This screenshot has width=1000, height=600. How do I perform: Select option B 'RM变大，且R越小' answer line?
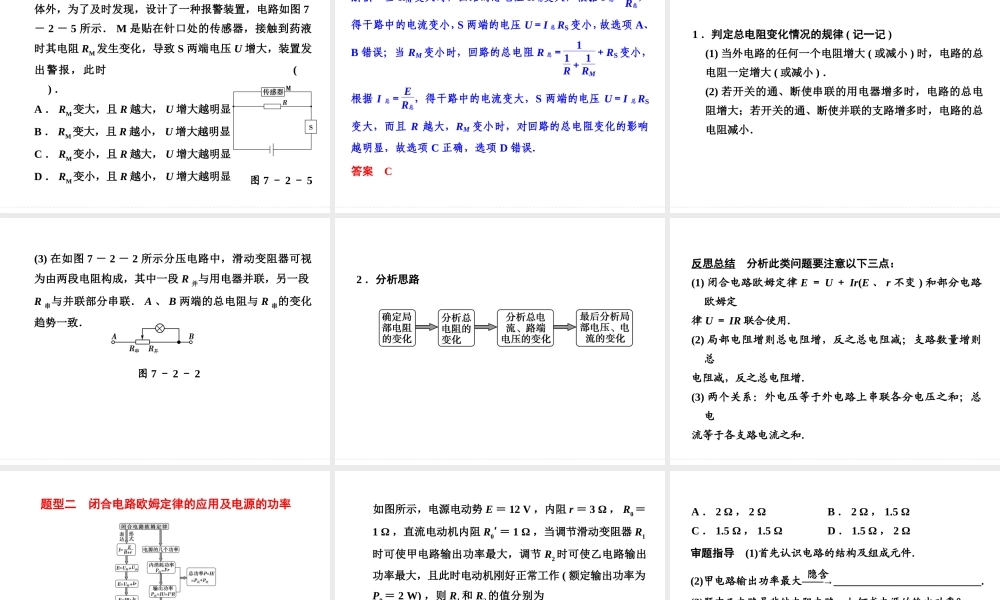point(132,131)
